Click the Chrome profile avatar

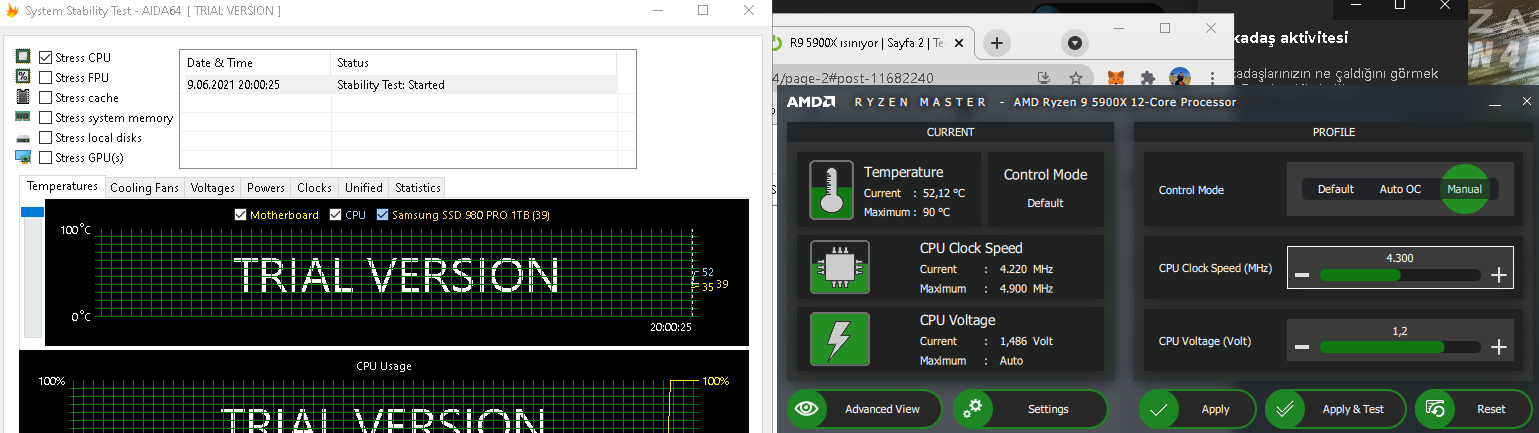pos(1180,77)
